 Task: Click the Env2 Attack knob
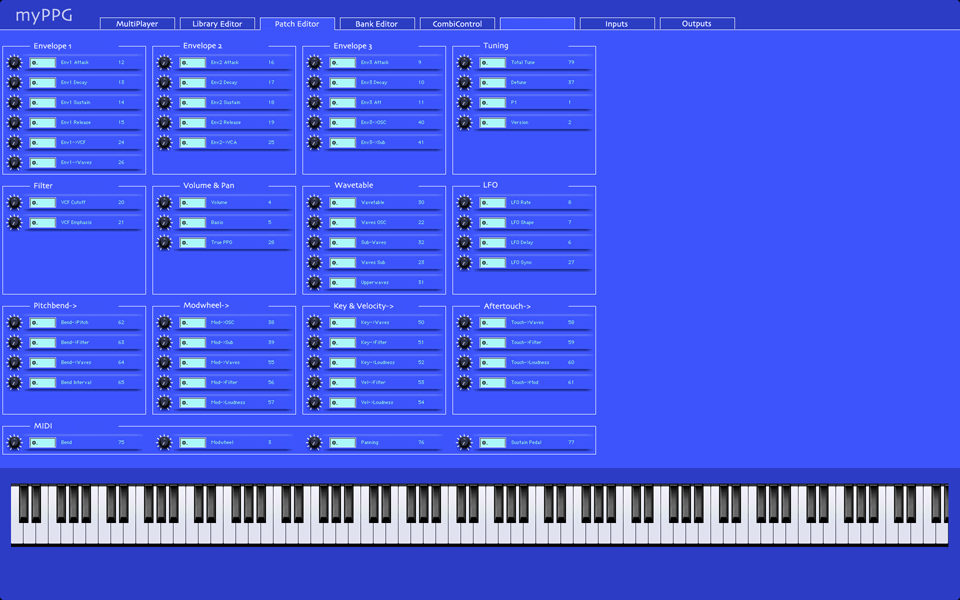[x=164, y=62]
